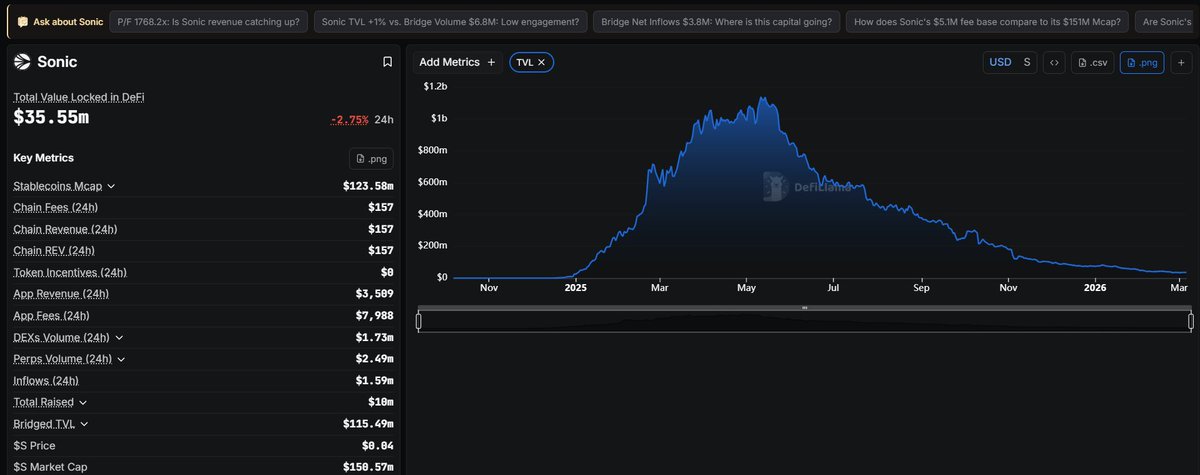Select the Bridge Net Inflows prompt
This screenshot has height=475, width=1200.
[x=716, y=21]
